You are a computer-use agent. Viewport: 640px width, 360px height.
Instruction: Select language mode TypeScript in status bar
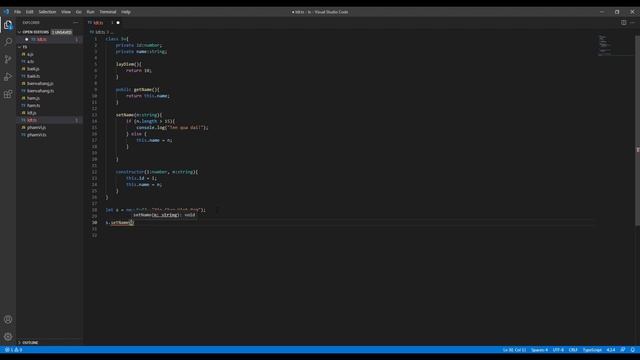click(592, 350)
